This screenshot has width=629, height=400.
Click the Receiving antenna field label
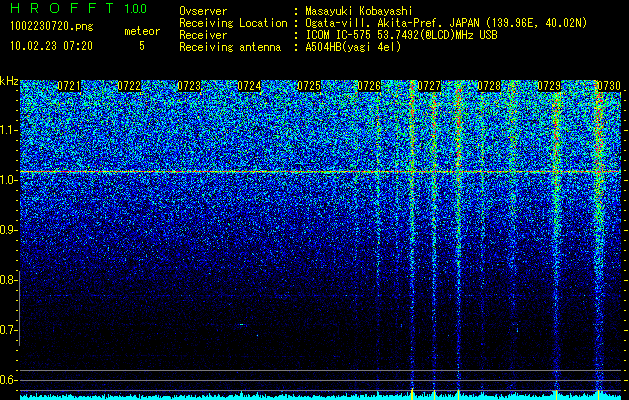[230, 47]
